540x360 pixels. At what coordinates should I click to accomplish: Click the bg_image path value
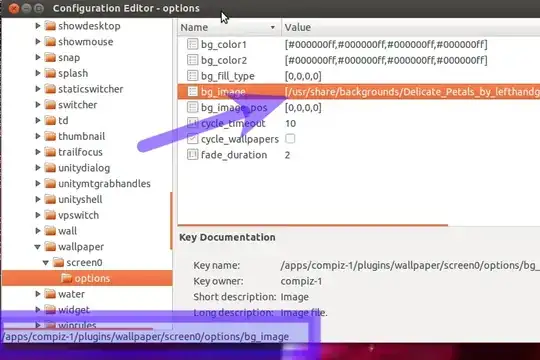[x=412, y=92]
